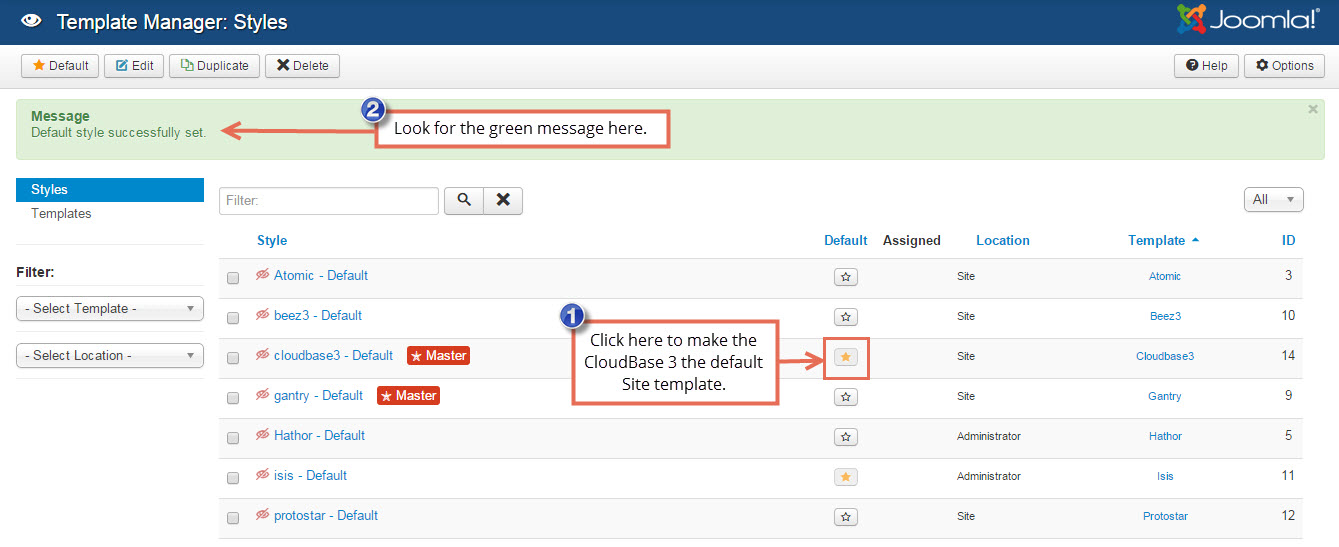Click the Duplicate toolbar button
The width and height of the screenshot is (1339, 547).
(x=214, y=66)
